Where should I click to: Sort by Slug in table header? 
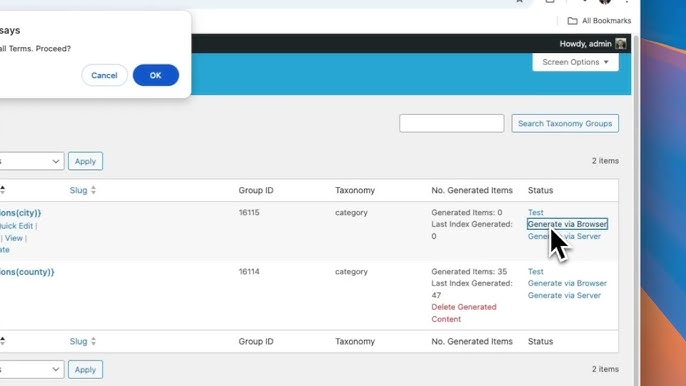coord(78,190)
